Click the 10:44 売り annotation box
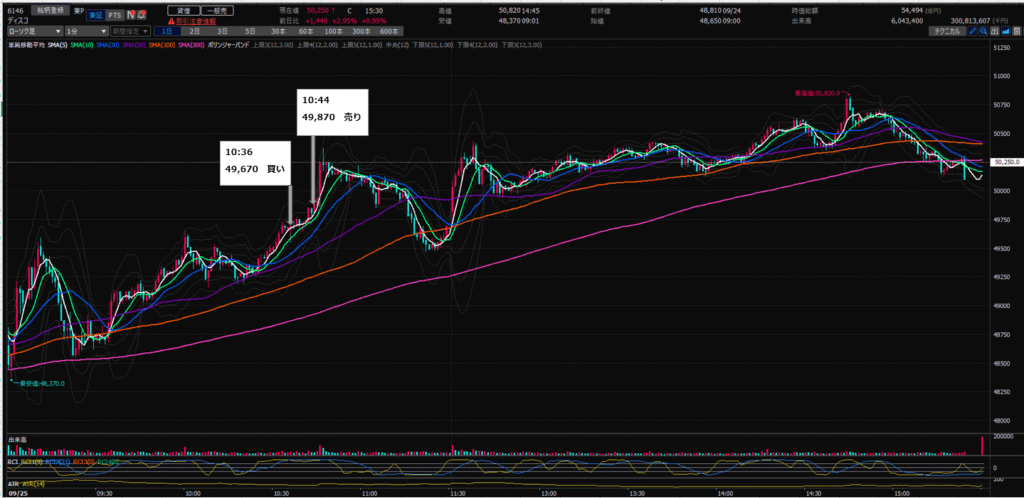The image size is (1024, 498). (x=334, y=110)
